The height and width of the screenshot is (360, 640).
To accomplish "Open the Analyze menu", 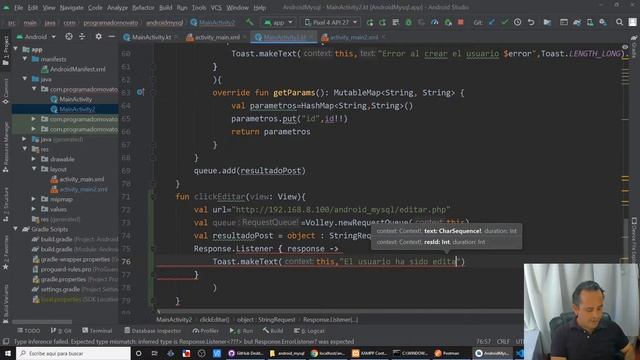I will 118,8.
